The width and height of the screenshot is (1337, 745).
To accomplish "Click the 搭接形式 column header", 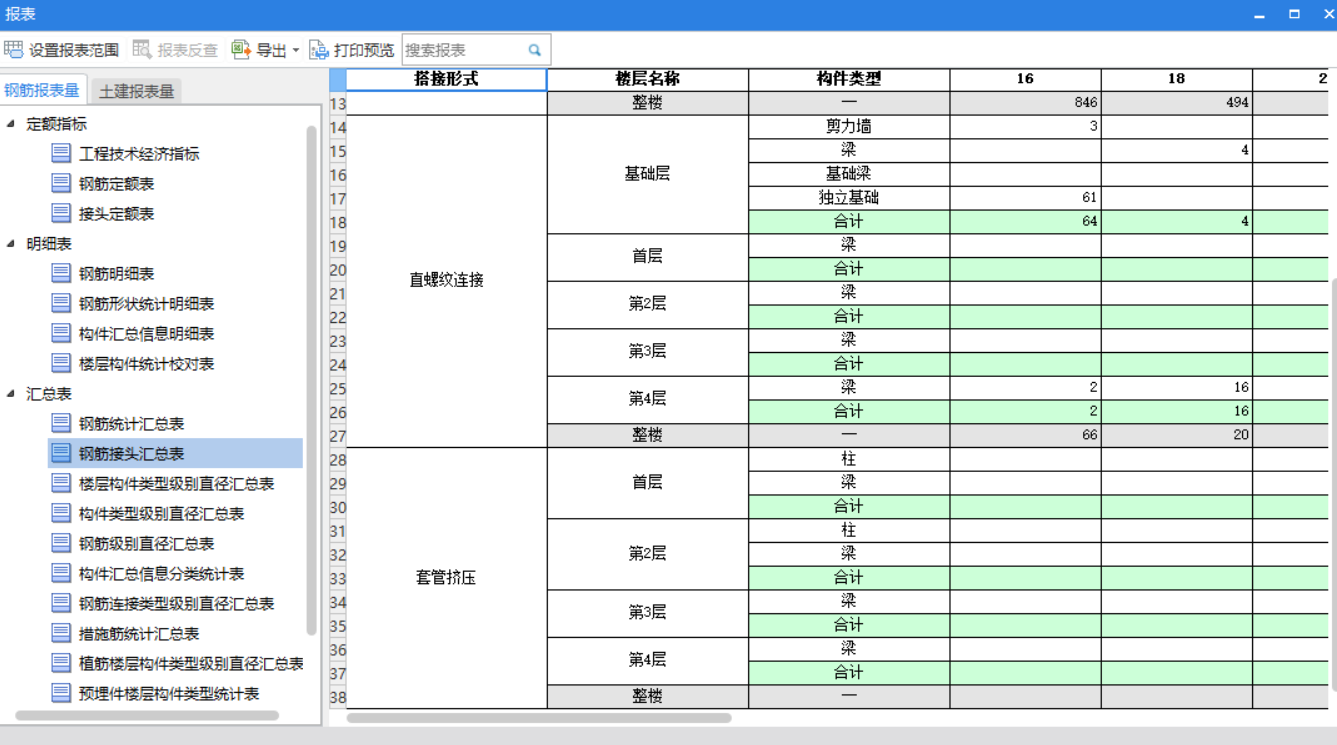I will pyautogui.click(x=446, y=79).
